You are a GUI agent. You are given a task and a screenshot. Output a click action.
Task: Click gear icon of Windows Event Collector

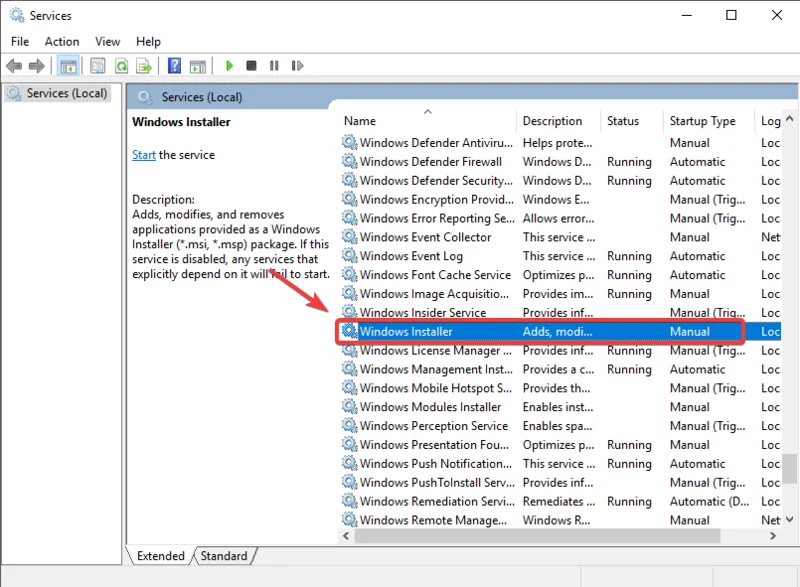[x=349, y=237]
